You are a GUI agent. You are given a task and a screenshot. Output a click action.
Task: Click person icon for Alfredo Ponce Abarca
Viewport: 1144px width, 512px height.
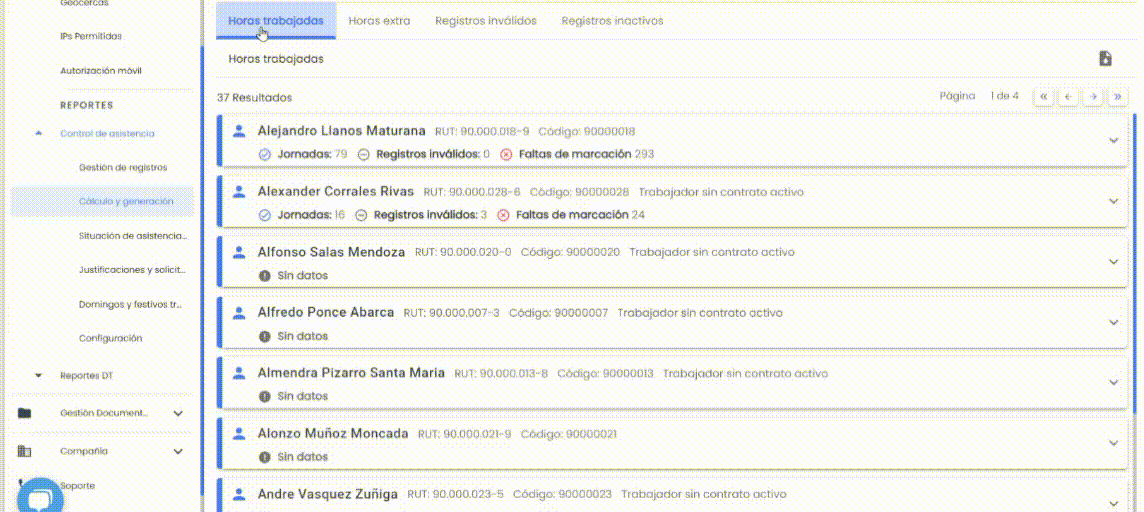[x=238, y=313]
